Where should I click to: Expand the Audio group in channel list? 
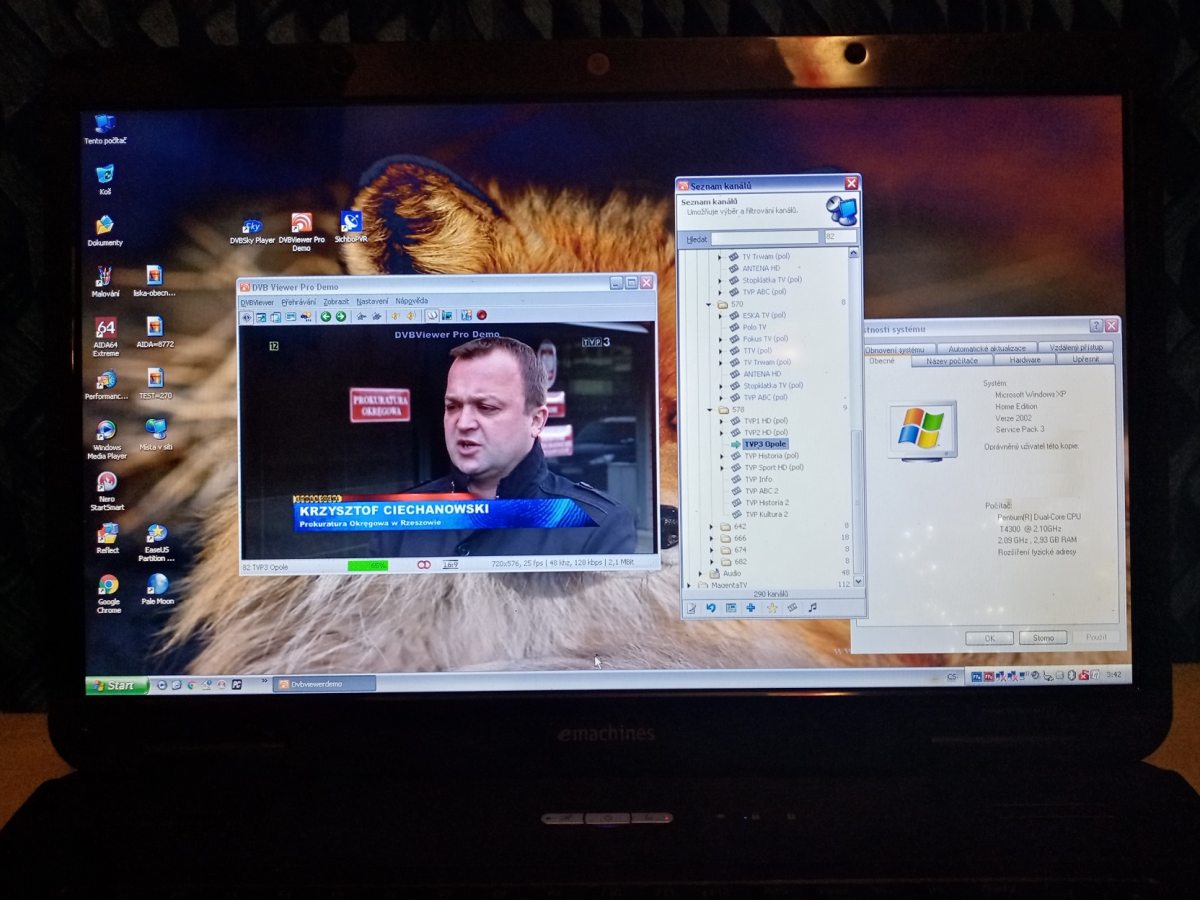click(x=700, y=574)
